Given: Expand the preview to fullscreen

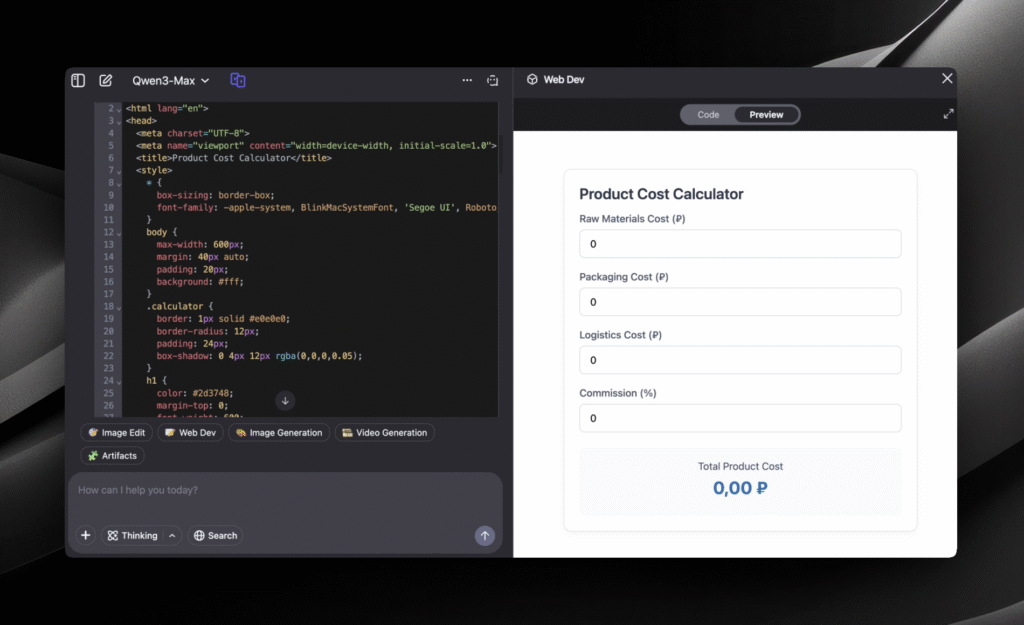Looking at the screenshot, I should pos(948,114).
